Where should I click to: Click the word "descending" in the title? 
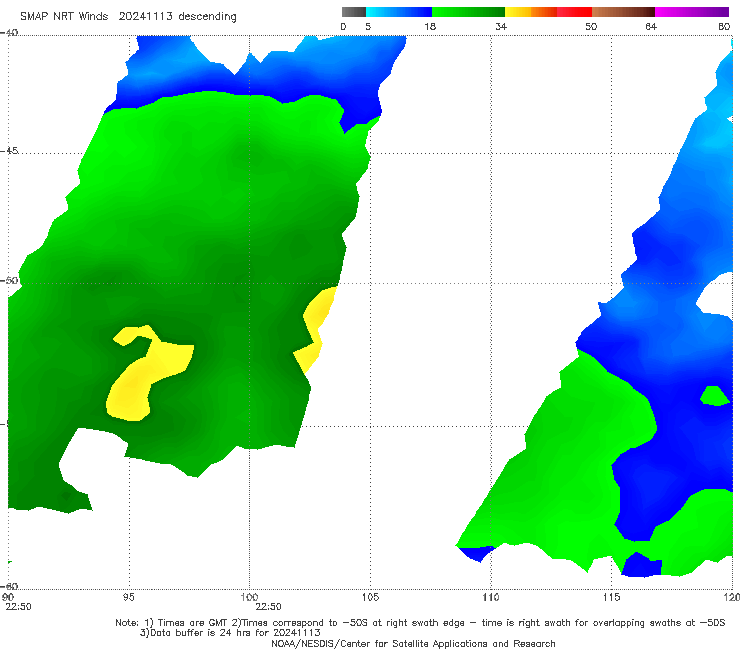pyautogui.click(x=207, y=17)
